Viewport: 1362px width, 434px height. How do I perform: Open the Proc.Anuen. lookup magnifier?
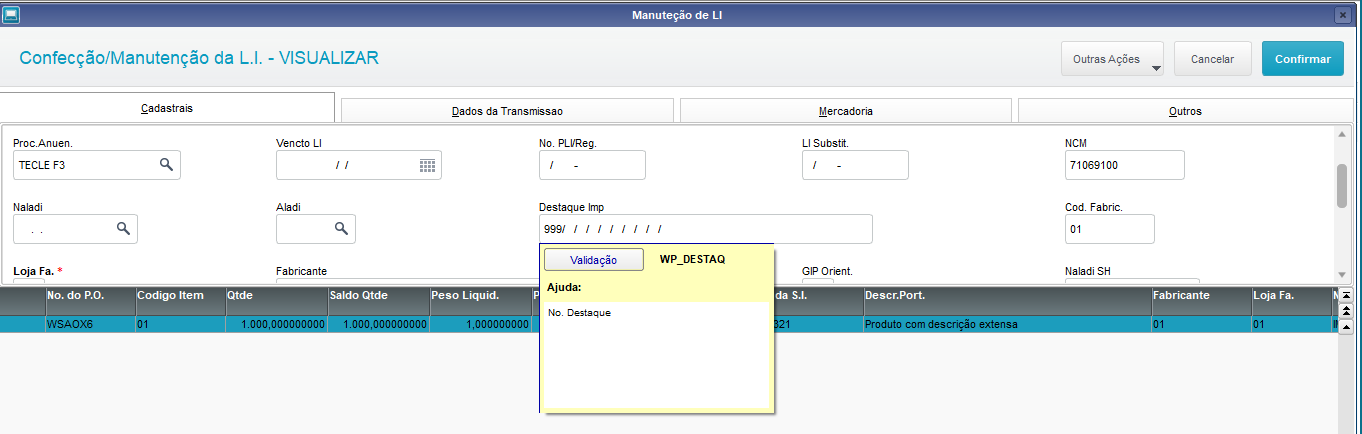coord(166,164)
